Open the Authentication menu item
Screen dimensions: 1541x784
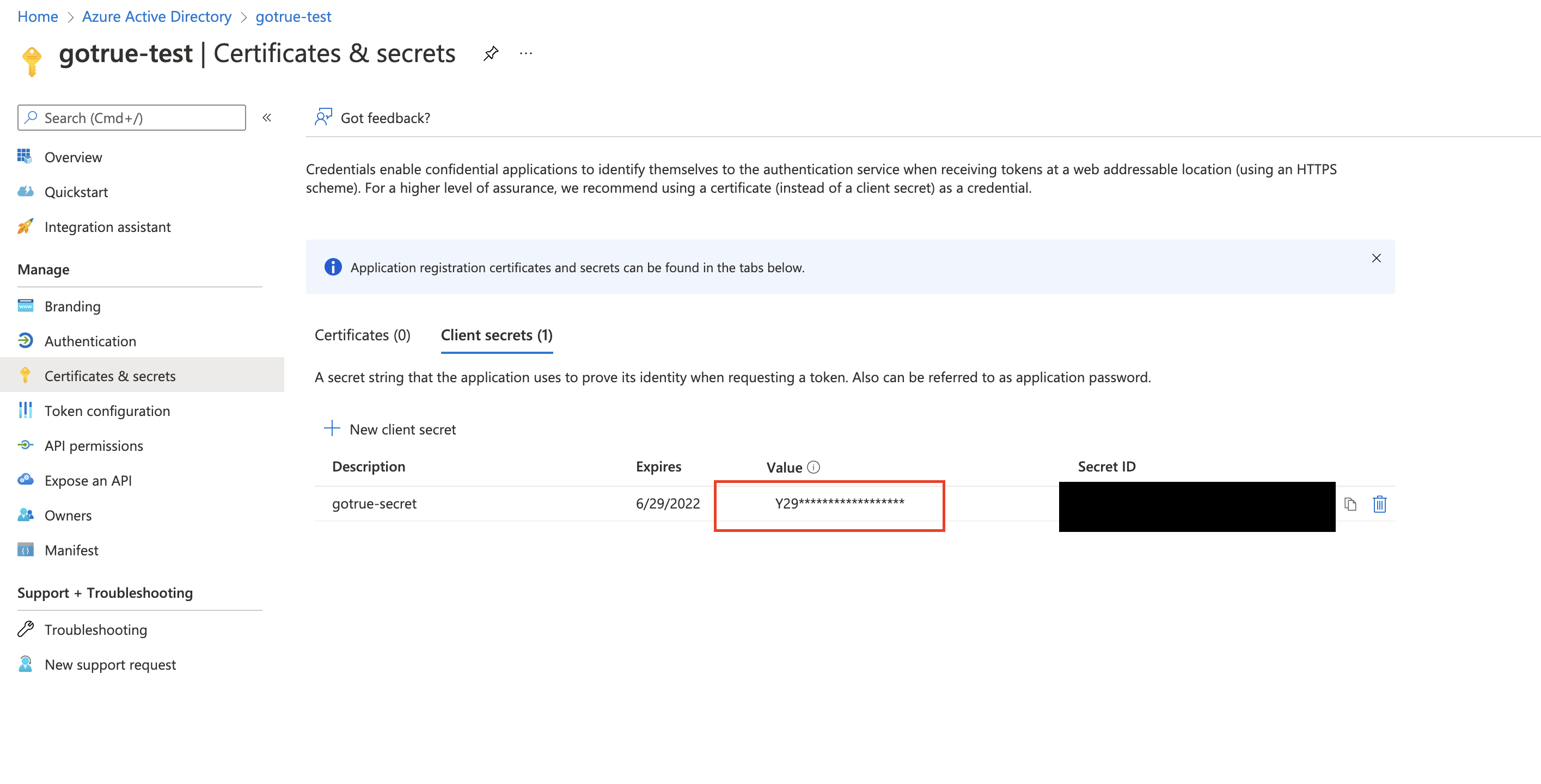(x=90, y=341)
